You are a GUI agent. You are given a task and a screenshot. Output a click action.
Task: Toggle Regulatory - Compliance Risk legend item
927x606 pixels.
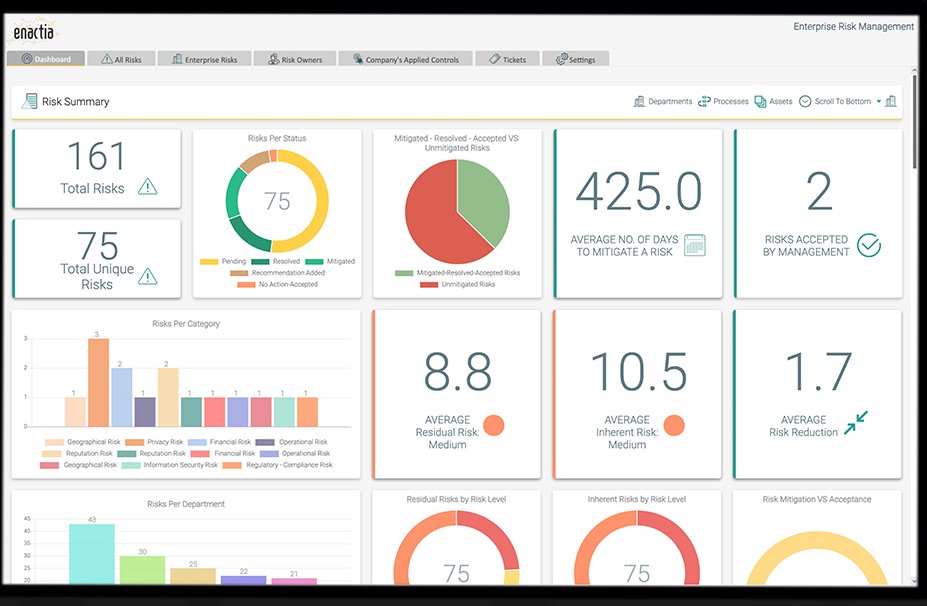pos(277,465)
